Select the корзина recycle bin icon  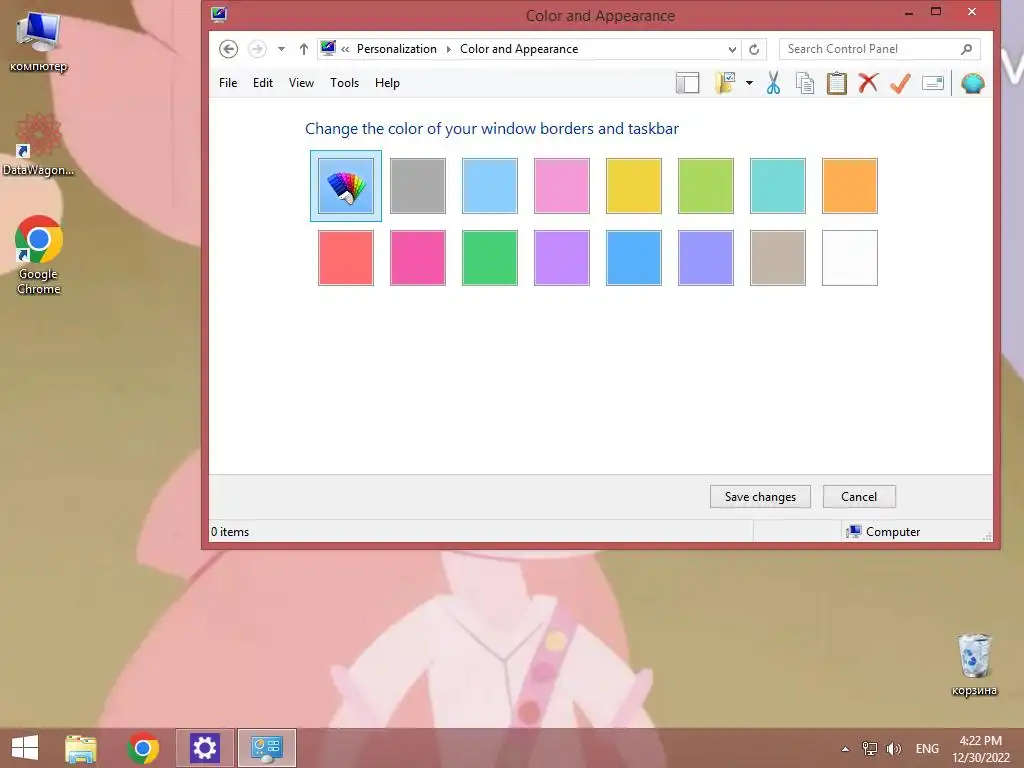[x=974, y=665]
